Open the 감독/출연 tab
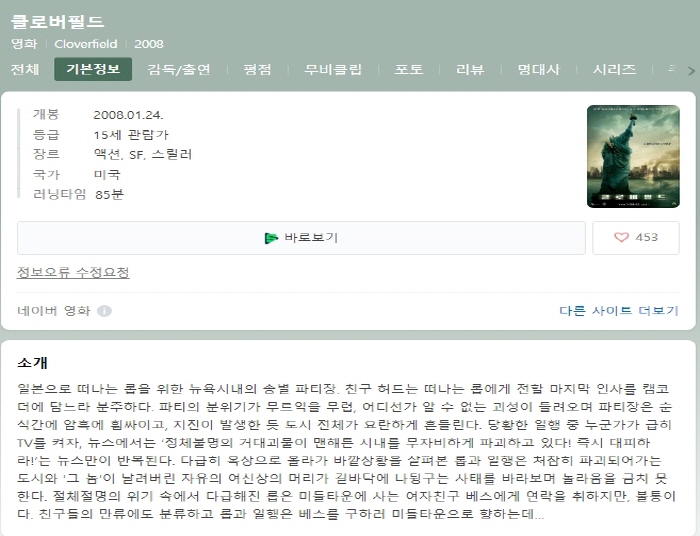The image size is (700, 536). 179,70
